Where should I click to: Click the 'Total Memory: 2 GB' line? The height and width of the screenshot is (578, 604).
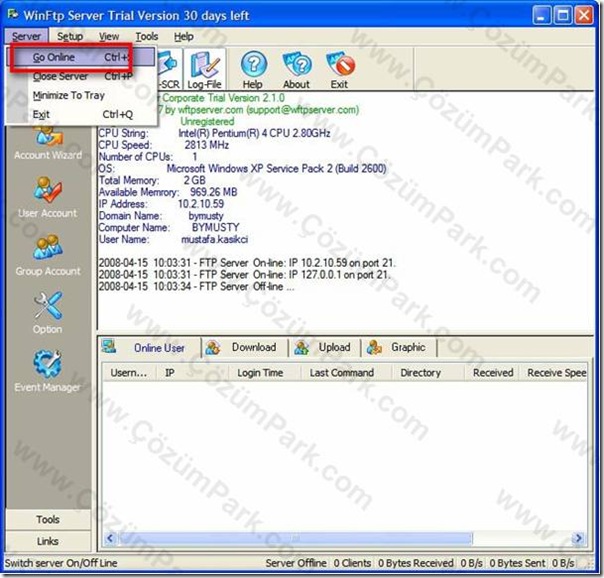[152, 180]
